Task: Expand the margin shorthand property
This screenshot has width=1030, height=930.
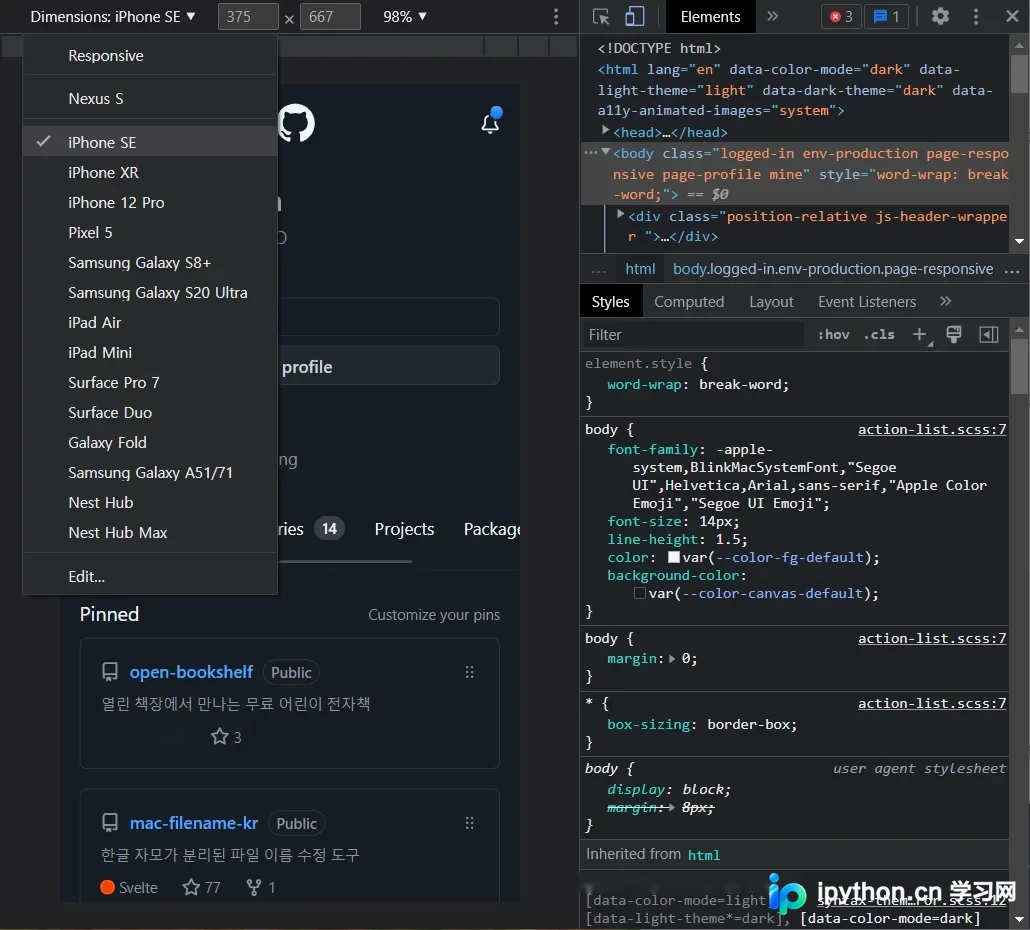Action: coord(671,658)
